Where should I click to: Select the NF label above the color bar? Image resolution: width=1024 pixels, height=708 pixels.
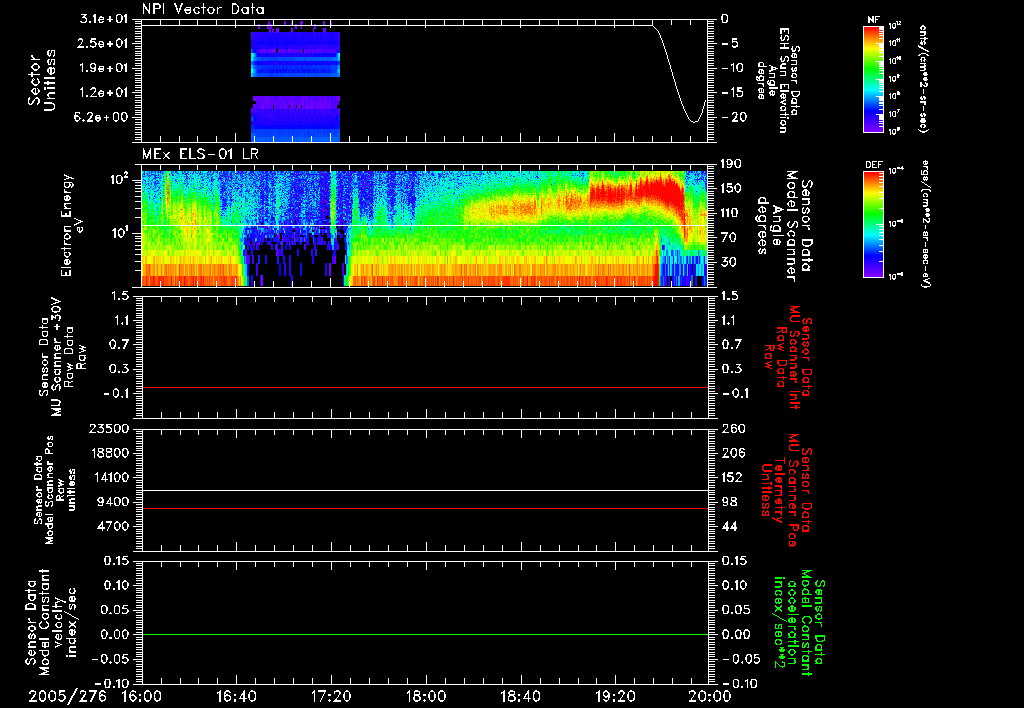coord(873,20)
